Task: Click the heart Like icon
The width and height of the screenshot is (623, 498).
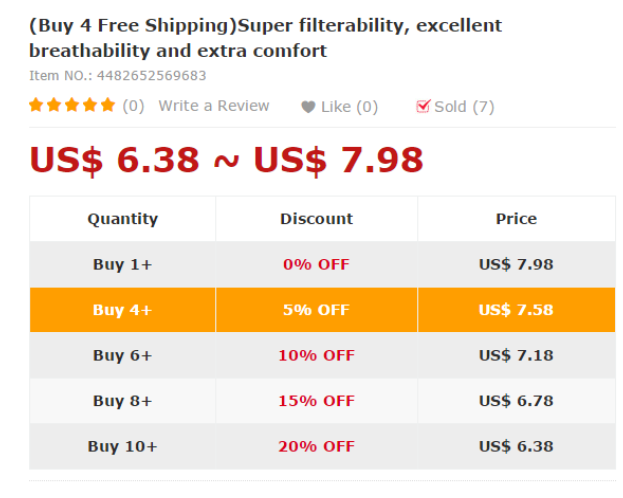Action: 308,107
